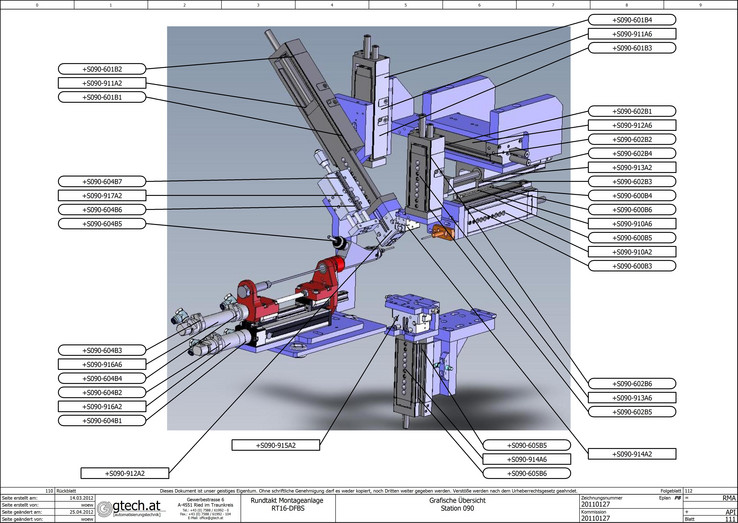This screenshot has width=738, height=523.
Task: Click the Grafische Übersicht Station 090 title
Action: [x=457, y=504]
